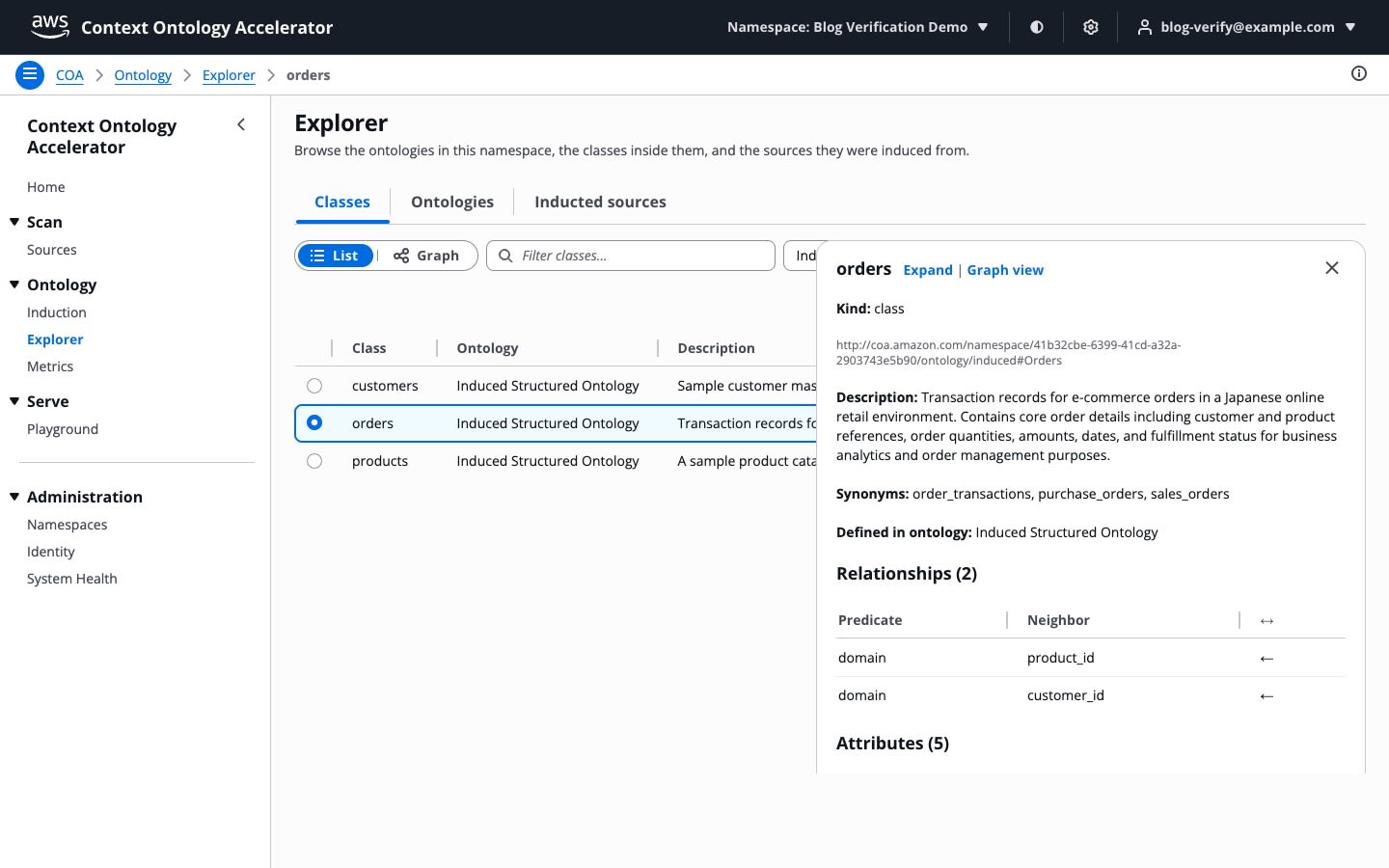The image size is (1389, 868).
Task: Open Sources in sidebar
Action: (52, 250)
